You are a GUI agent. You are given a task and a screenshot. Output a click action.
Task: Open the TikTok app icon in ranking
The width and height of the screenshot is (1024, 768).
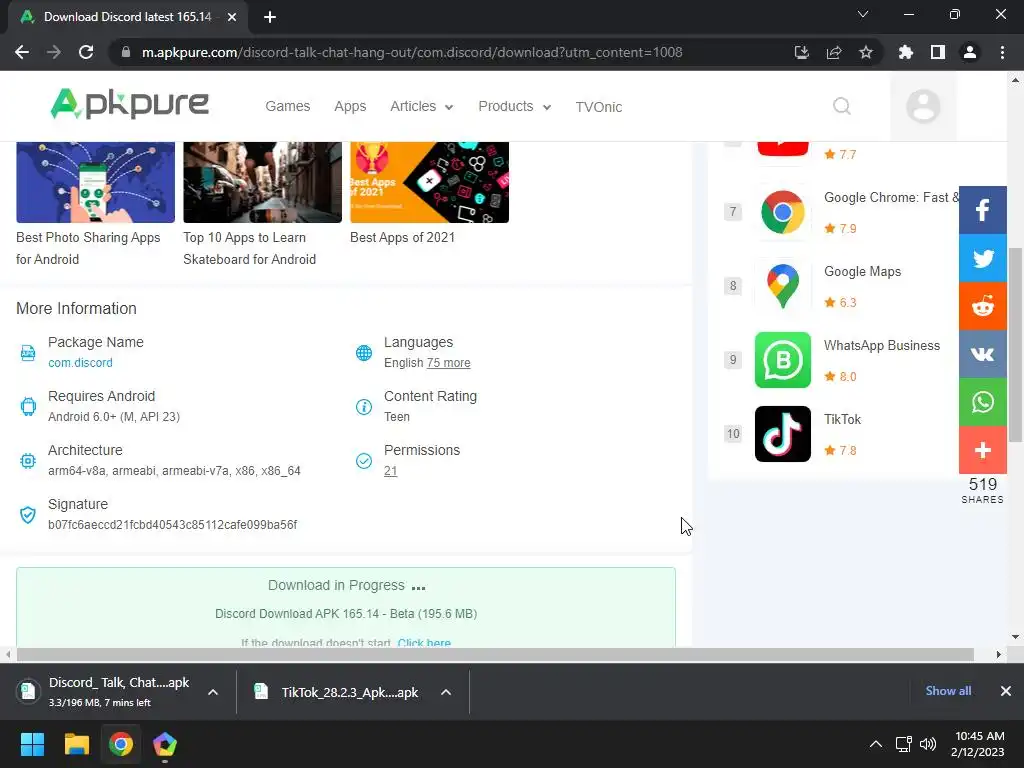pyautogui.click(x=782, y=434)
